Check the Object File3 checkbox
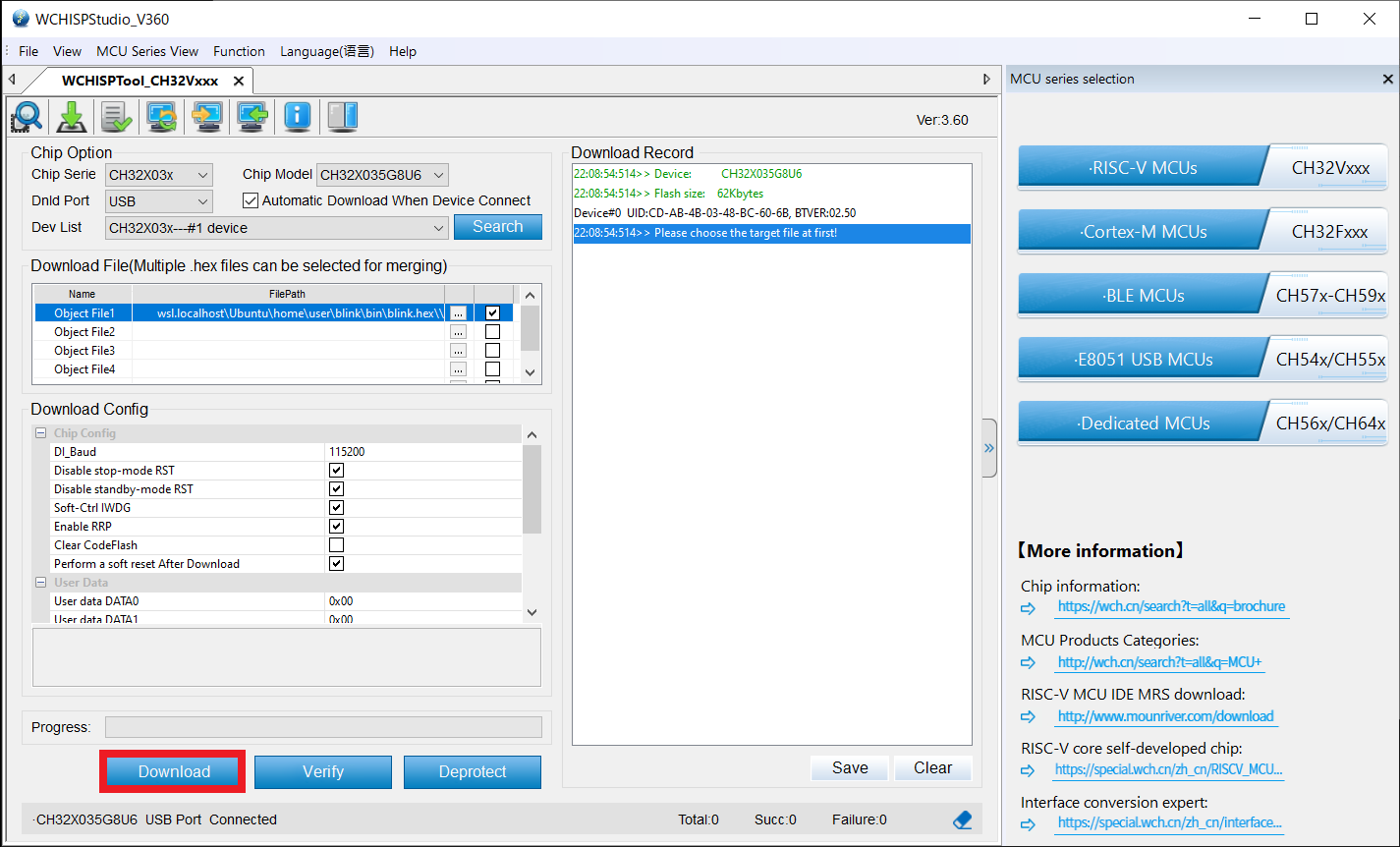The height and width of the screenshot is (847, 1400). 493,351
